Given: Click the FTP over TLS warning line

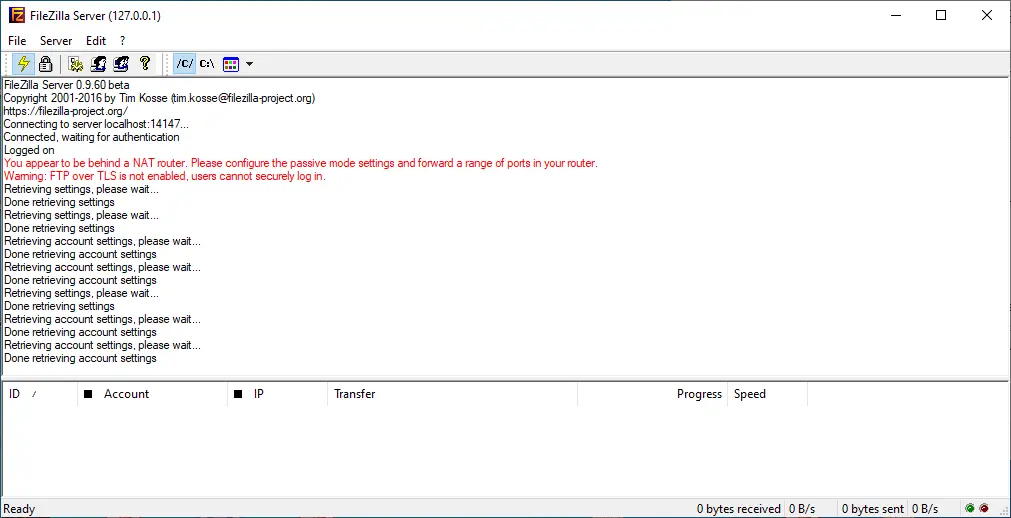Looking at the screenshot, I should pos(165,176).
